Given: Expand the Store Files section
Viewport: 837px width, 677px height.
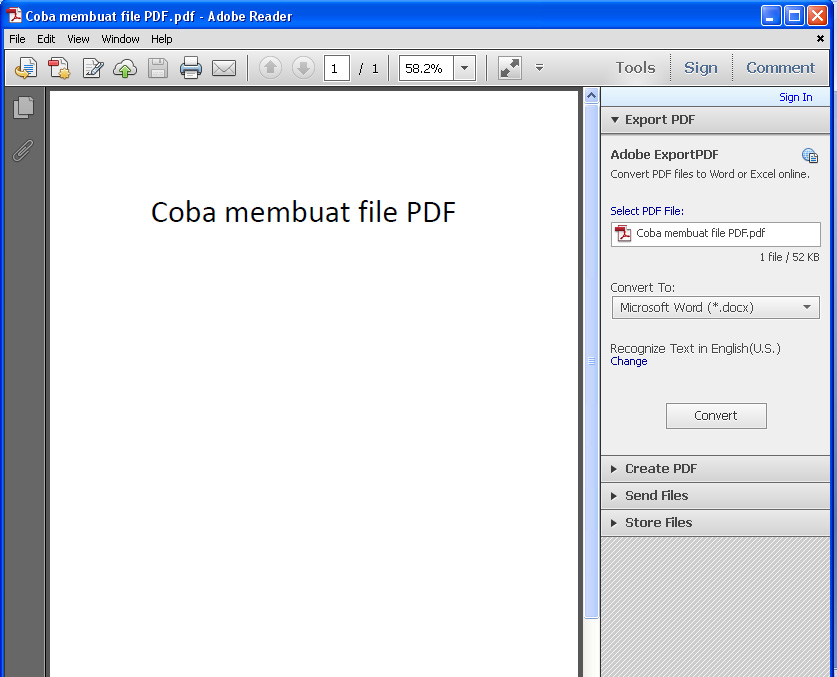Looking at the screenshot, I should click(715, 523).
